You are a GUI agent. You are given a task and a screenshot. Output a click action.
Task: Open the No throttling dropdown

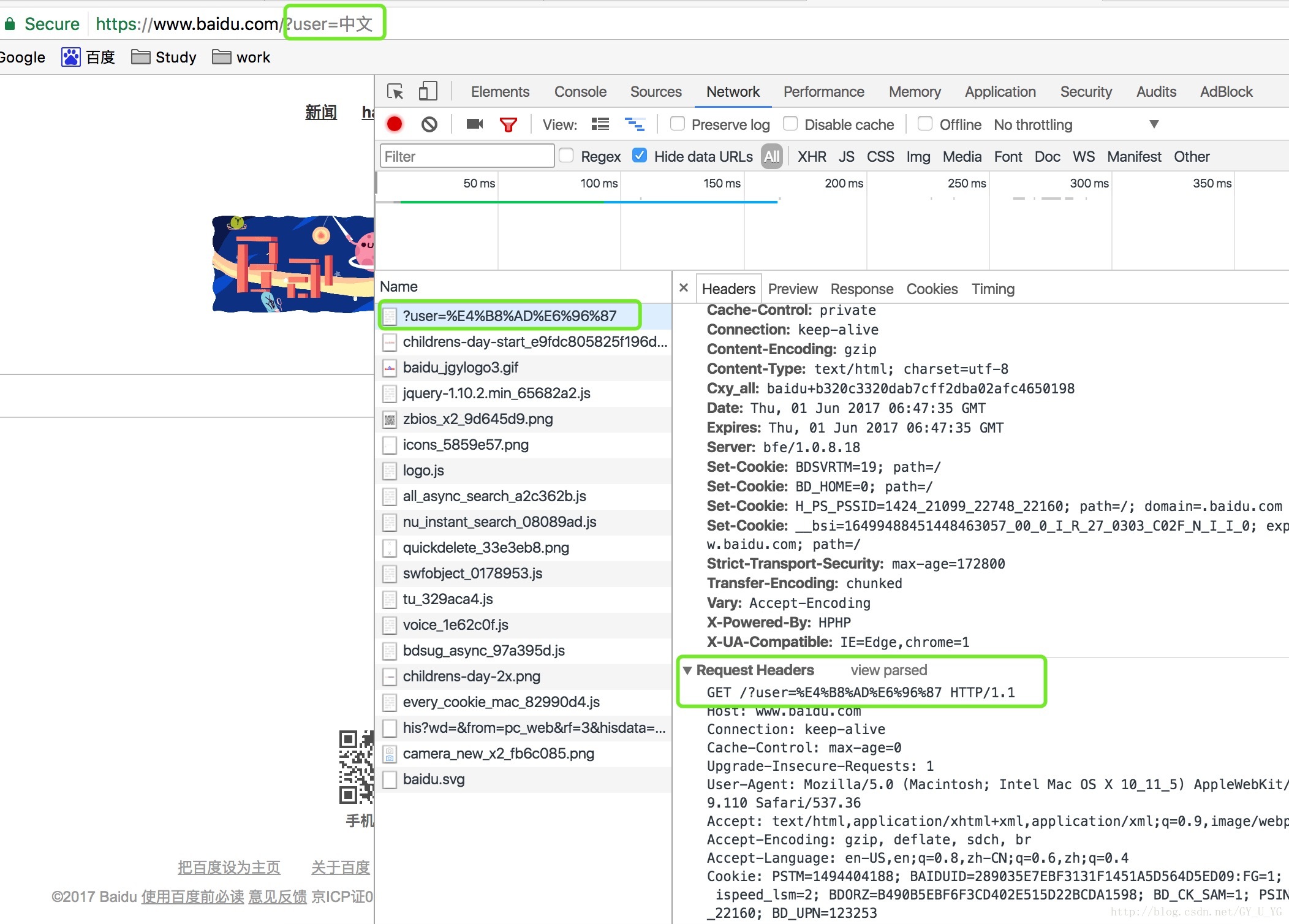pyautogui.click(x=1076, y=124)
